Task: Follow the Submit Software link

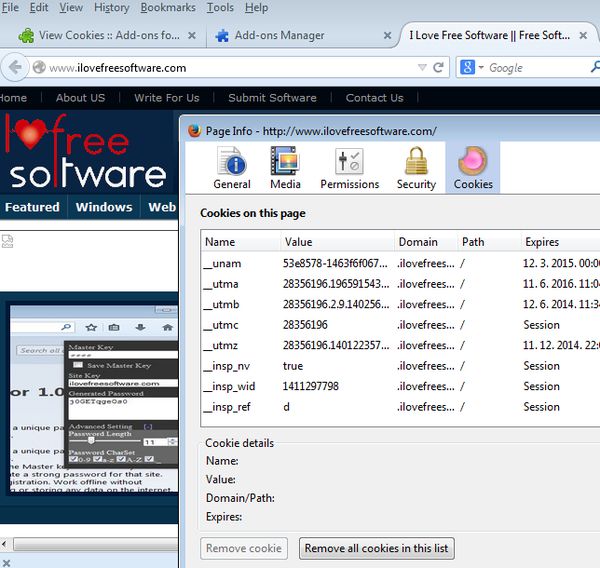Action: pyautogui.click(x=272, y=98)
